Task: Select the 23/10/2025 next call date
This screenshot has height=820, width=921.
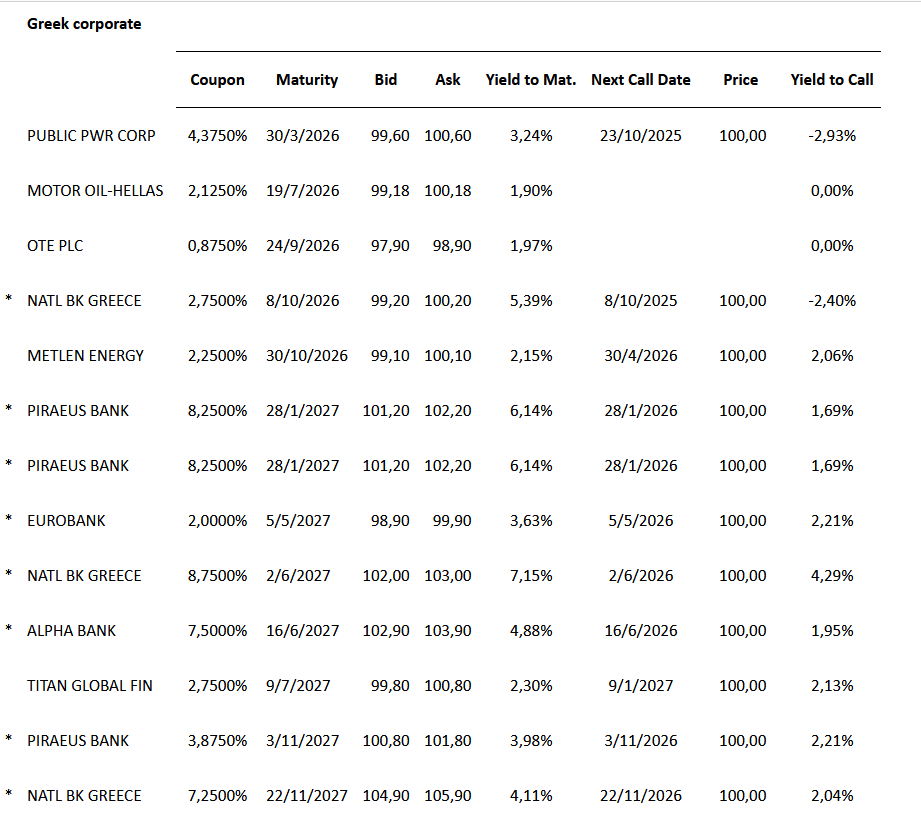Action: [x=641, y=135]
